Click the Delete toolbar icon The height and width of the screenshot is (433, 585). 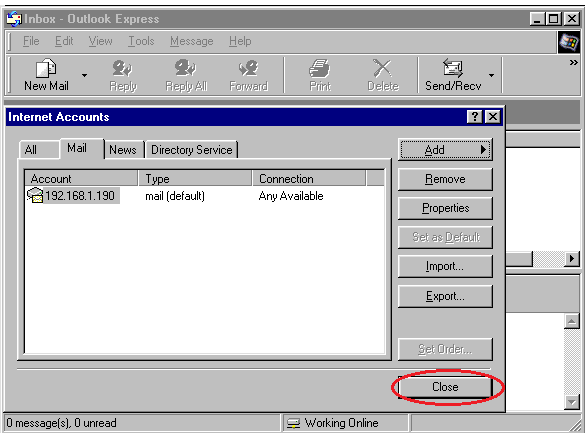[x=382, y=68]
